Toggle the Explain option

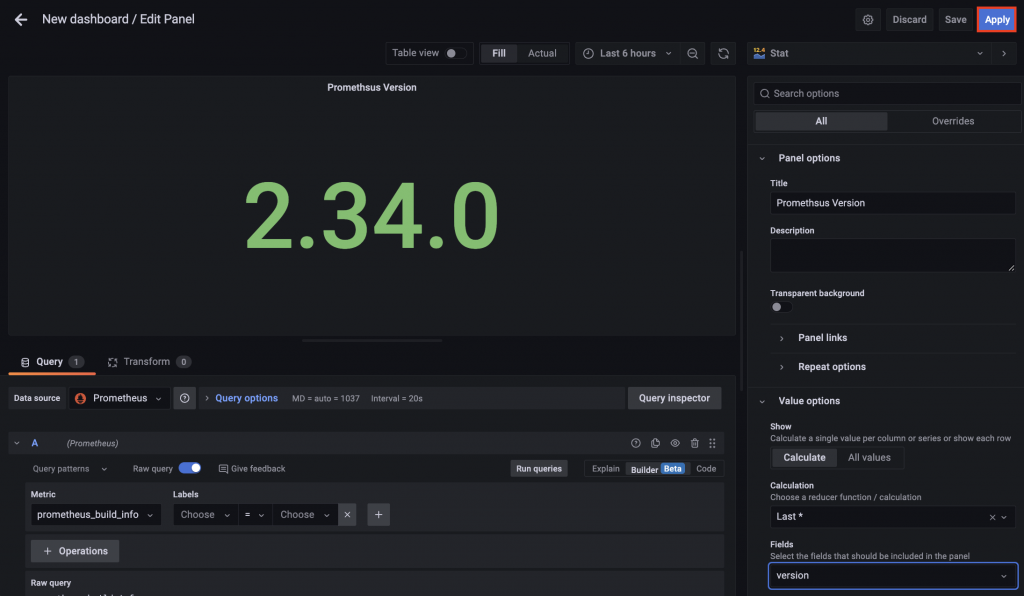pos(605,469)
